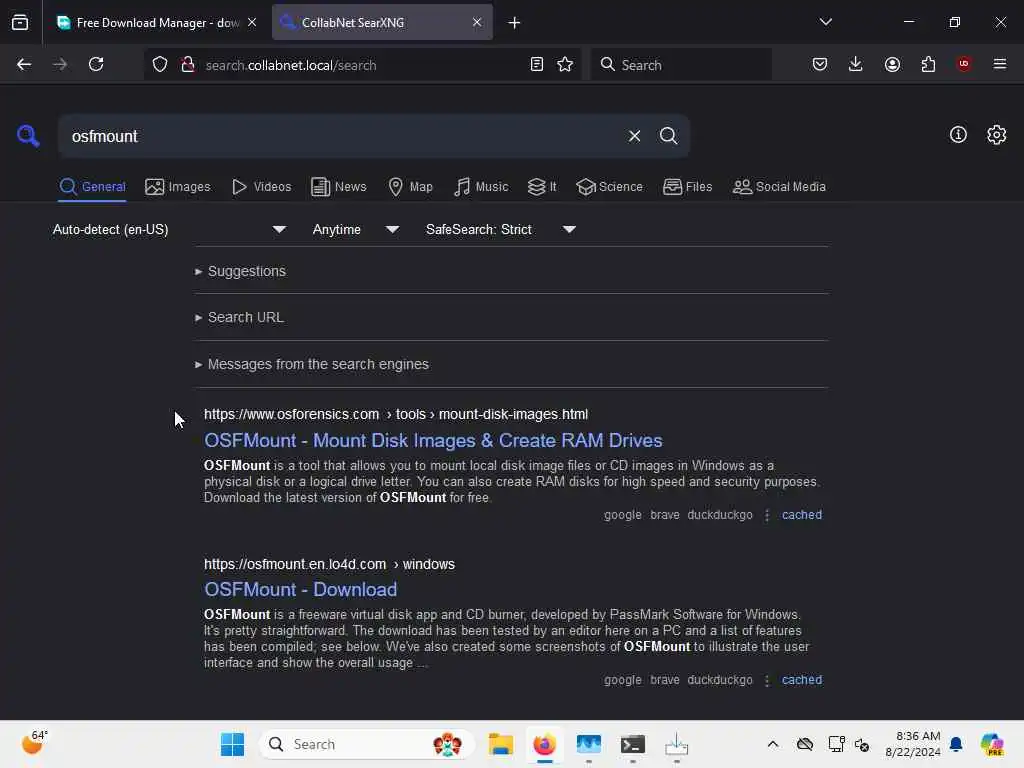The width and height of the screenshot is (1024, 768).
Task: Switch to Free Download Manager tab
Action: tap(155, 23)
